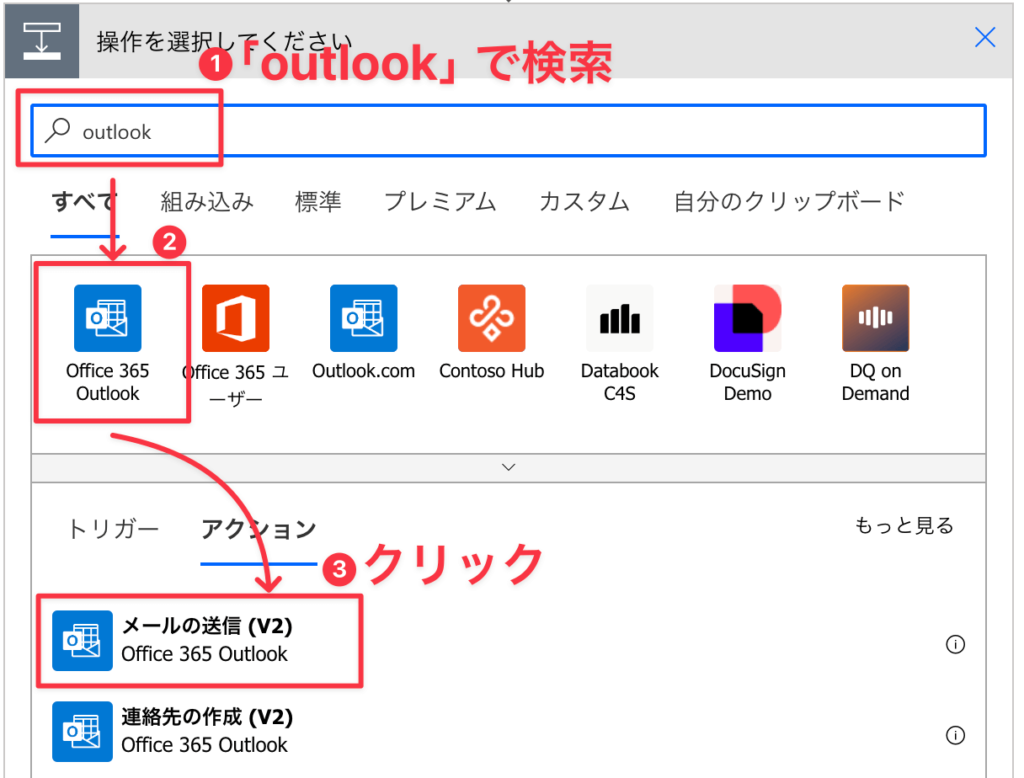Focus the outlook search input field

(x=509, y=131)
